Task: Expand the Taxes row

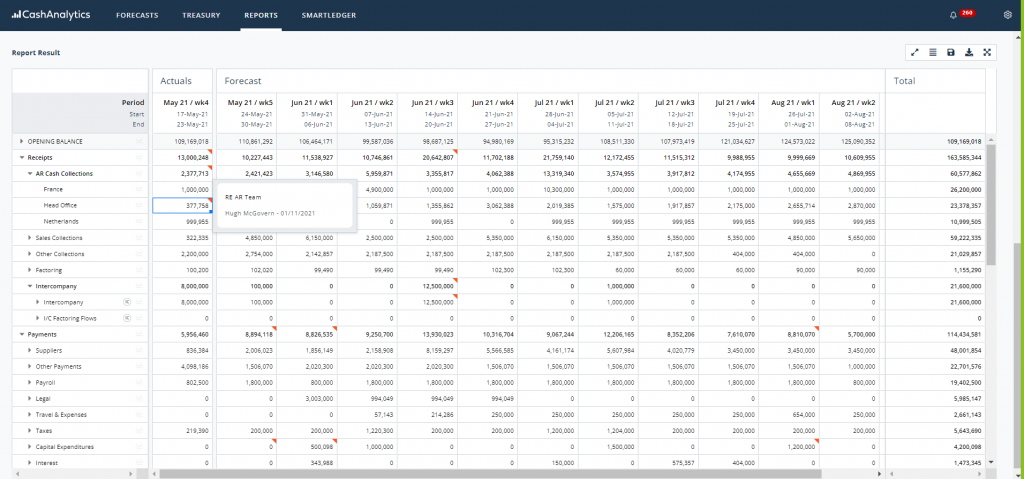Action: pyautogui.click(x=29, y=431)
